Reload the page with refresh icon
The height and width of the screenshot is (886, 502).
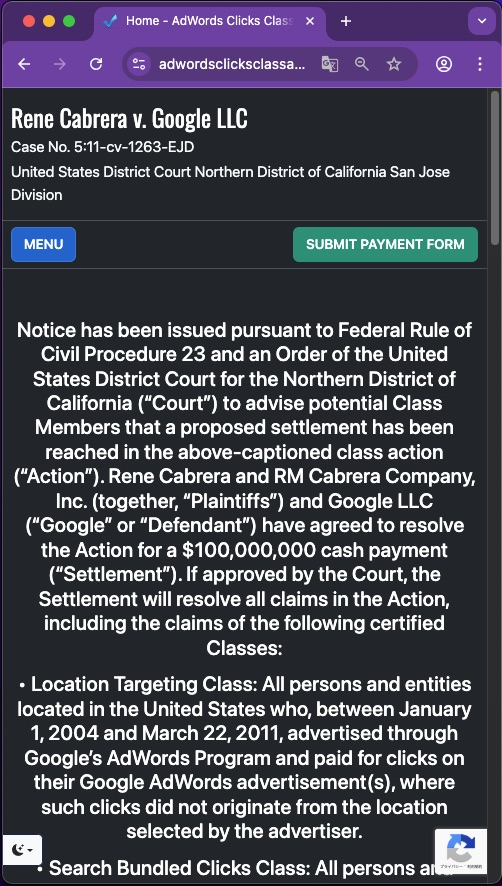point(96,64)
